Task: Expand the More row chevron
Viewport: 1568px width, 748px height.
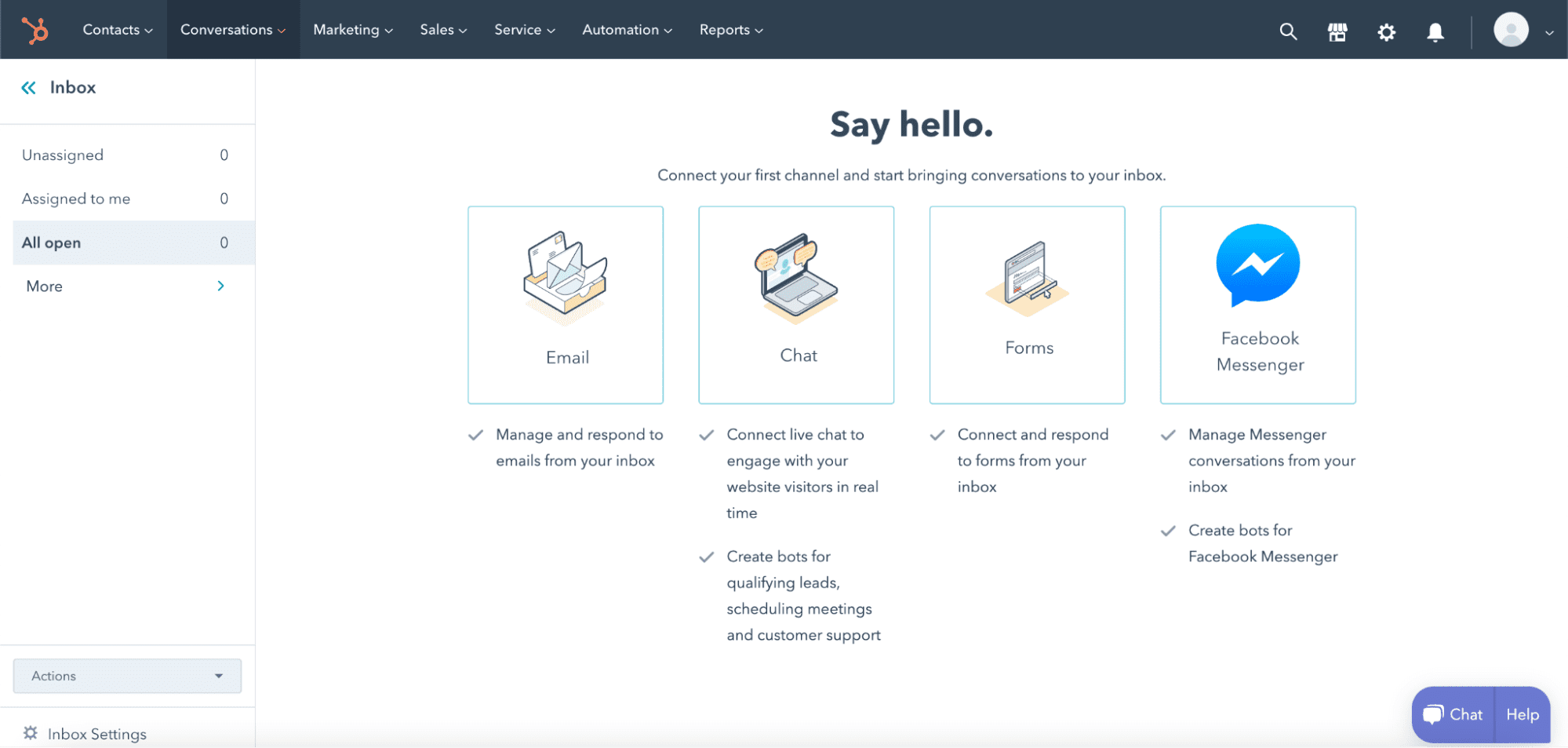Action: click(x=220, y=286)
